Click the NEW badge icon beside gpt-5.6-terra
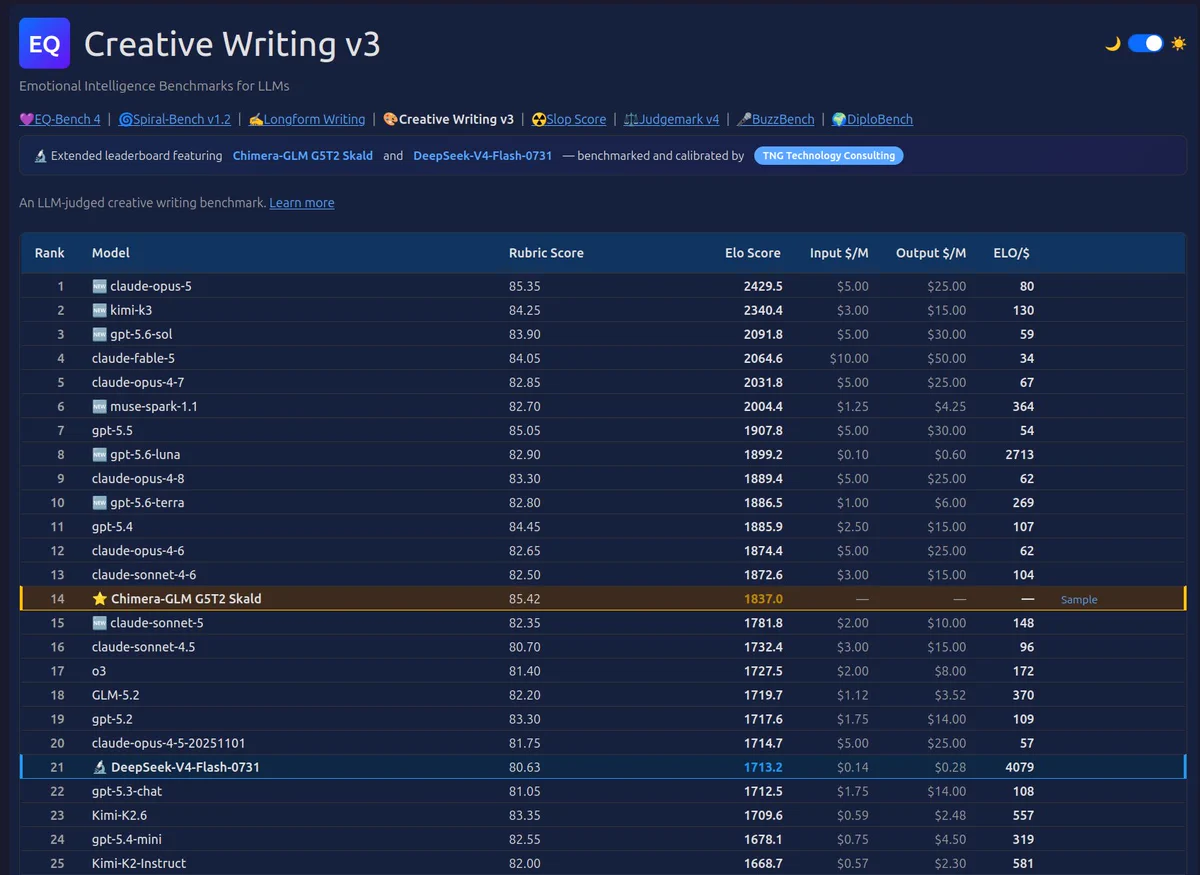Screen dimensions: 1200x875 coord(99,503)
